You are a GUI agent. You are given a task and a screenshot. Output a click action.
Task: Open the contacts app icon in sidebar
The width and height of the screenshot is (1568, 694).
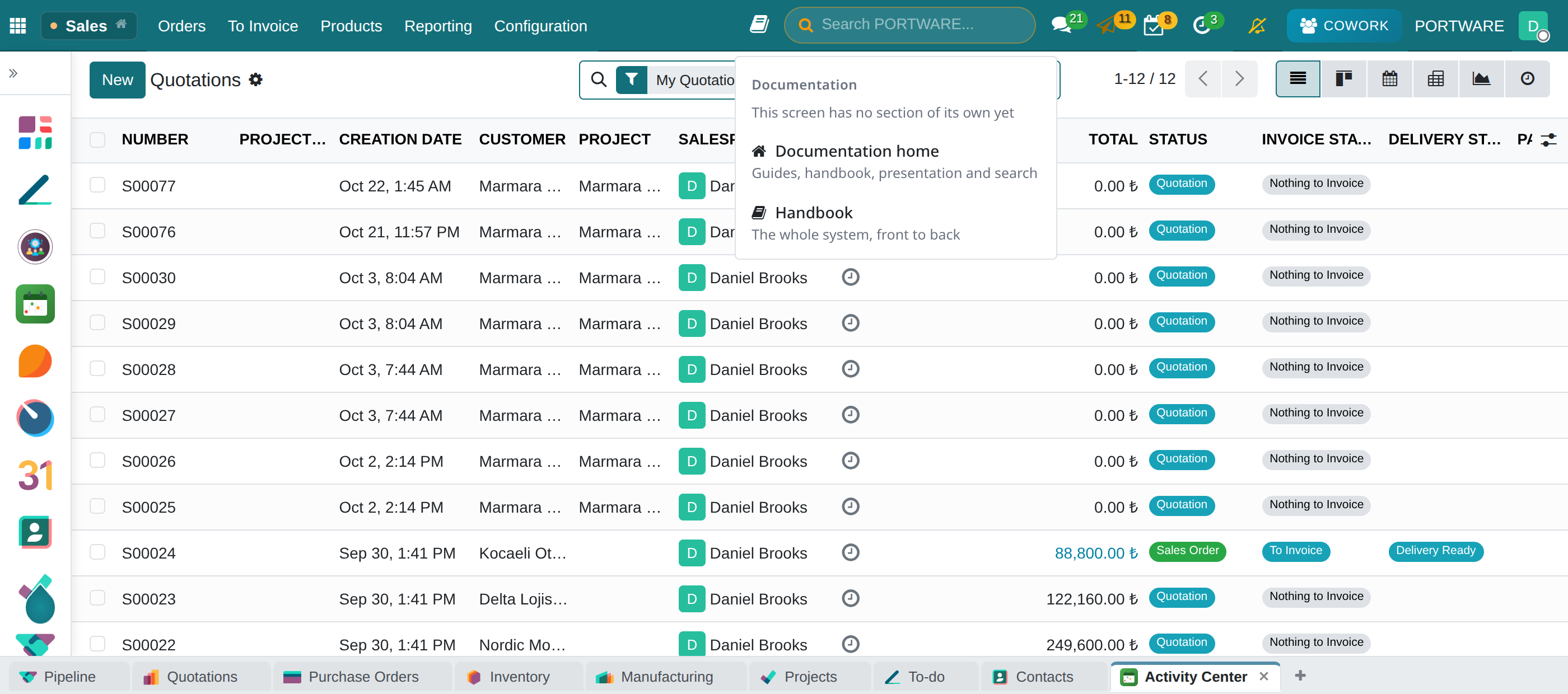click(35, 532)
